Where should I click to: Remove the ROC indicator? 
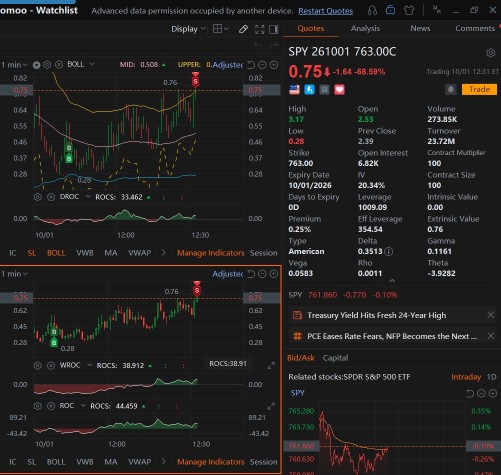point(51,406)
